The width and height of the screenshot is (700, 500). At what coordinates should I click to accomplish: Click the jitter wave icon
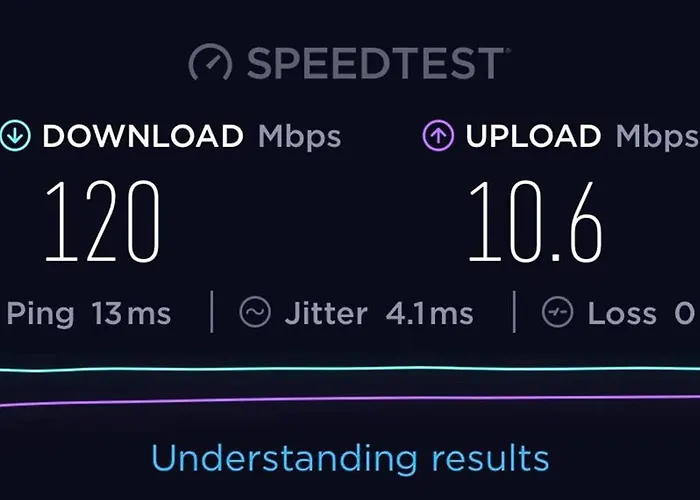(x=255, y=312)
